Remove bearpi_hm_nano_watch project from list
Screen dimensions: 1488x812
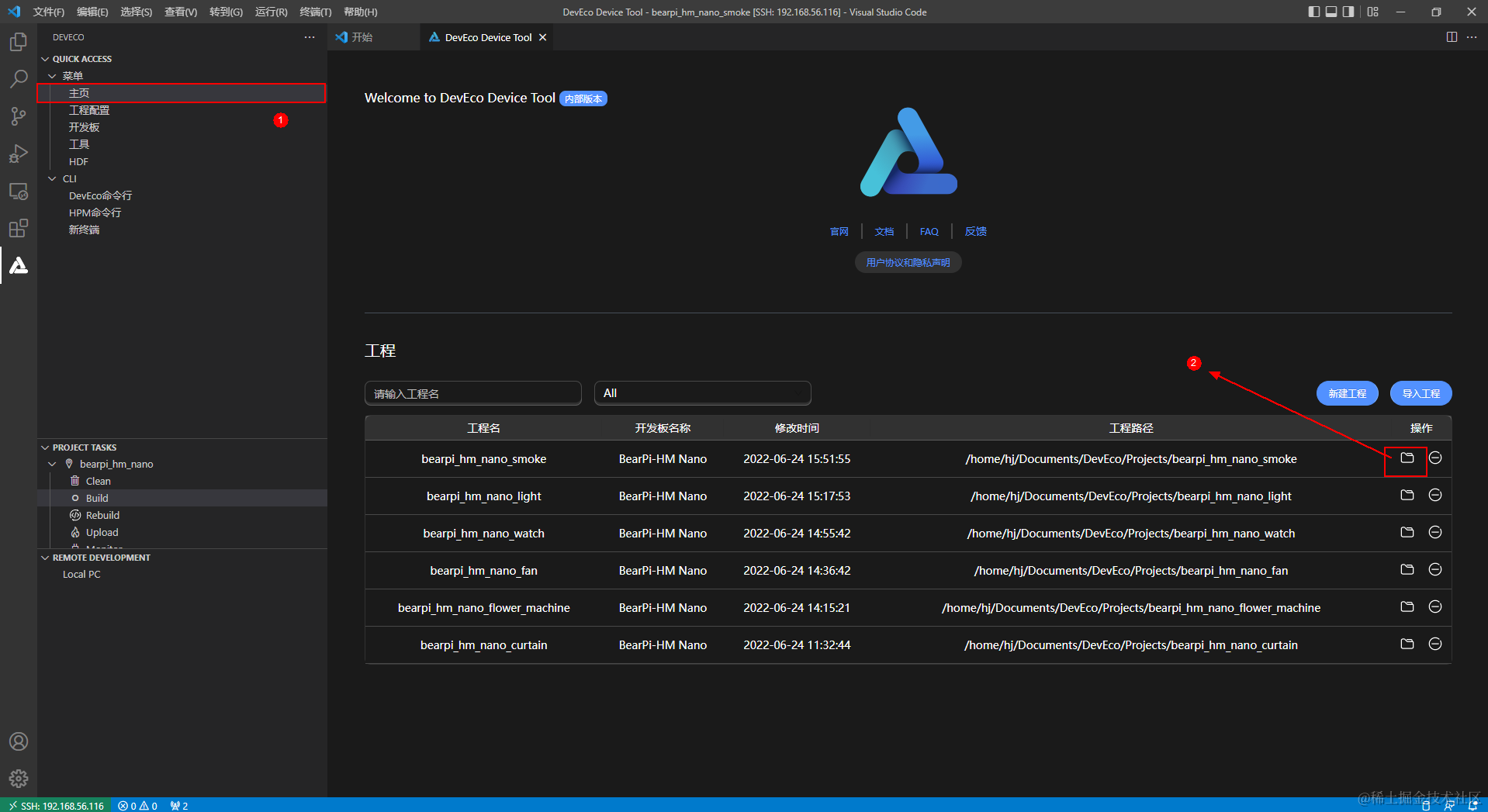tap(1435, 532)
